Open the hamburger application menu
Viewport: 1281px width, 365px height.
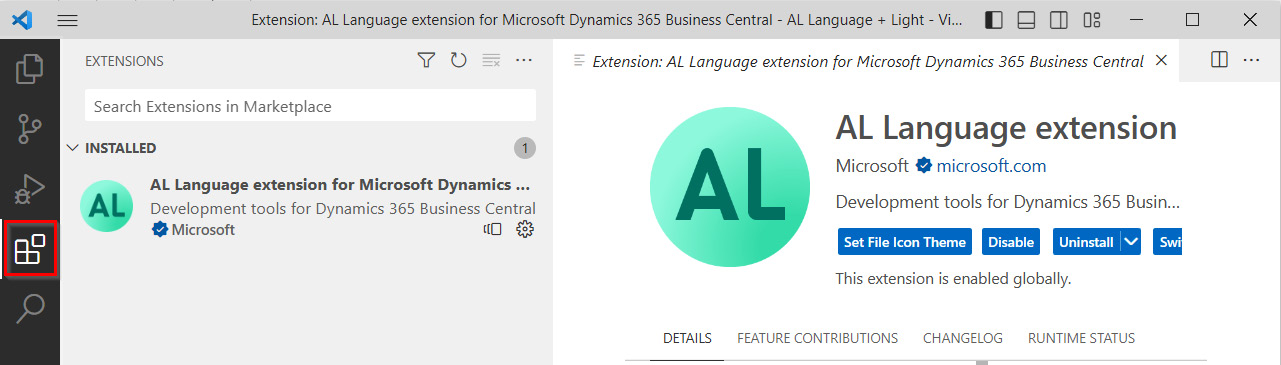tap(67, 20)
